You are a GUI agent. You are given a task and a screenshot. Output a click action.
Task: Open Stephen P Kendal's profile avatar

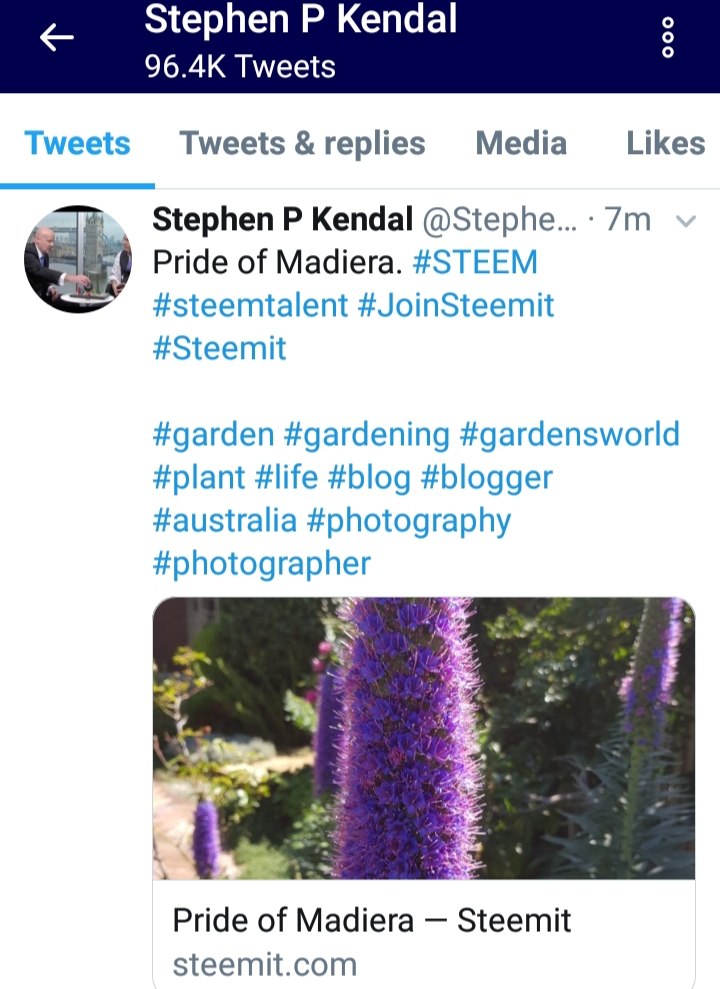78,259
